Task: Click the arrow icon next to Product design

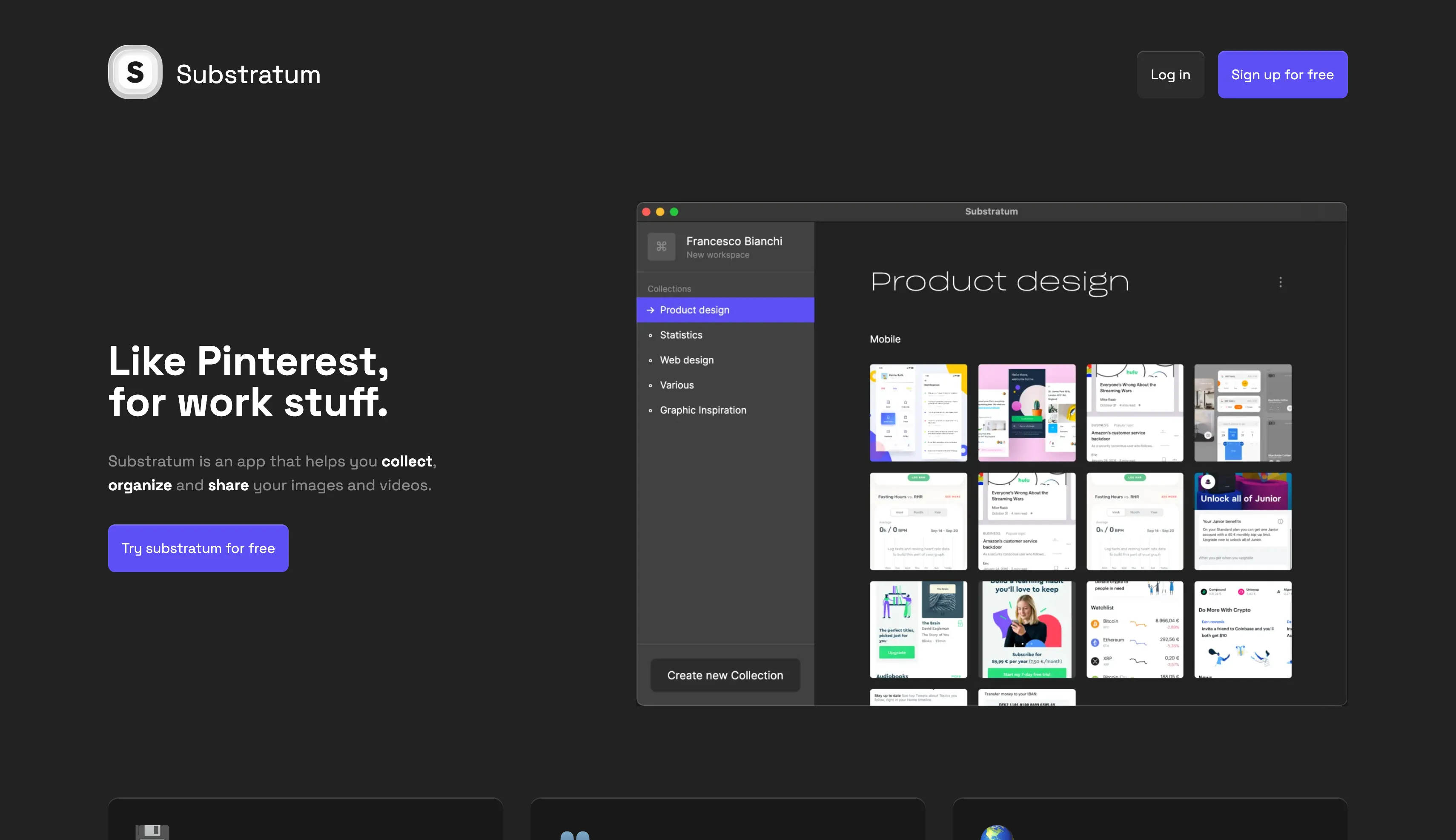Action: pyautogui.click(x=651, y=311)
